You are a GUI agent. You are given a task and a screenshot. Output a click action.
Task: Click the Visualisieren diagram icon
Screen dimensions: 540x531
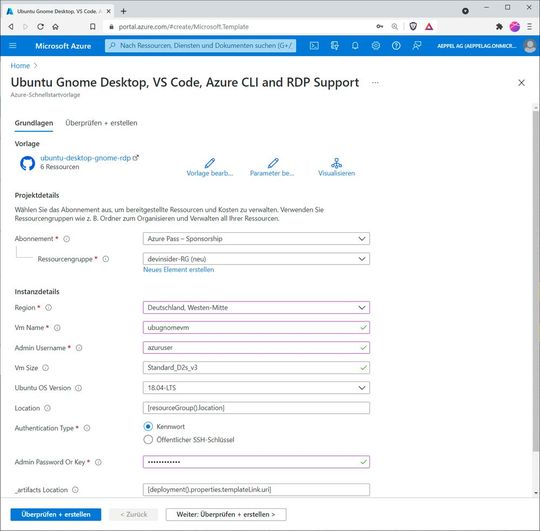tap(336, 163)
